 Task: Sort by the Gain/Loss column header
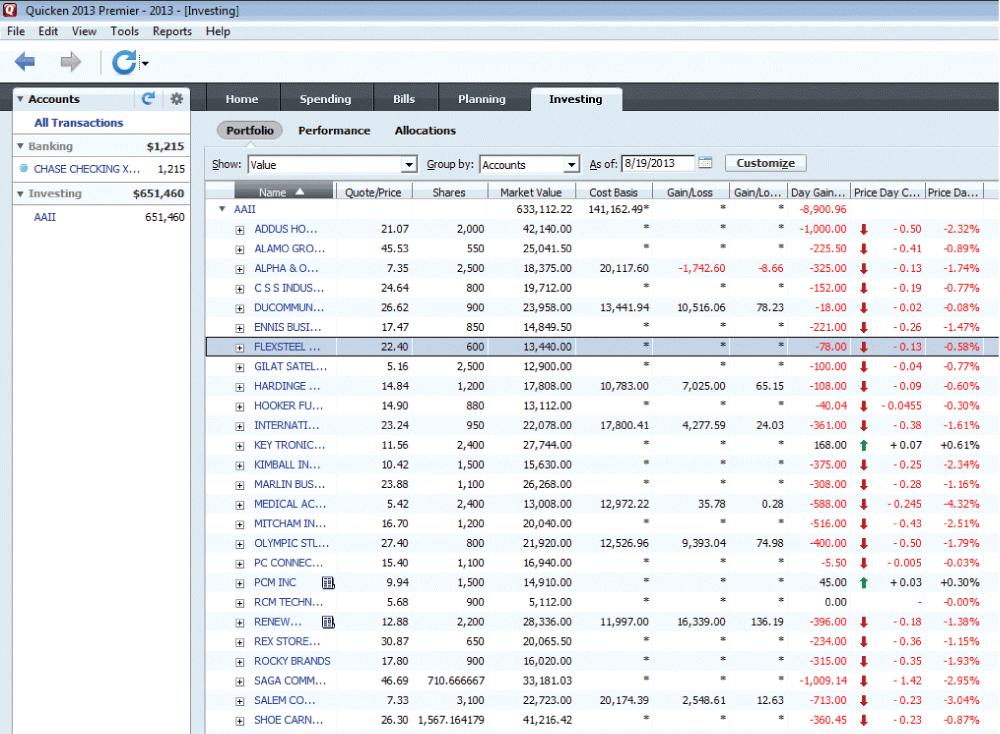tap(689, 192)
